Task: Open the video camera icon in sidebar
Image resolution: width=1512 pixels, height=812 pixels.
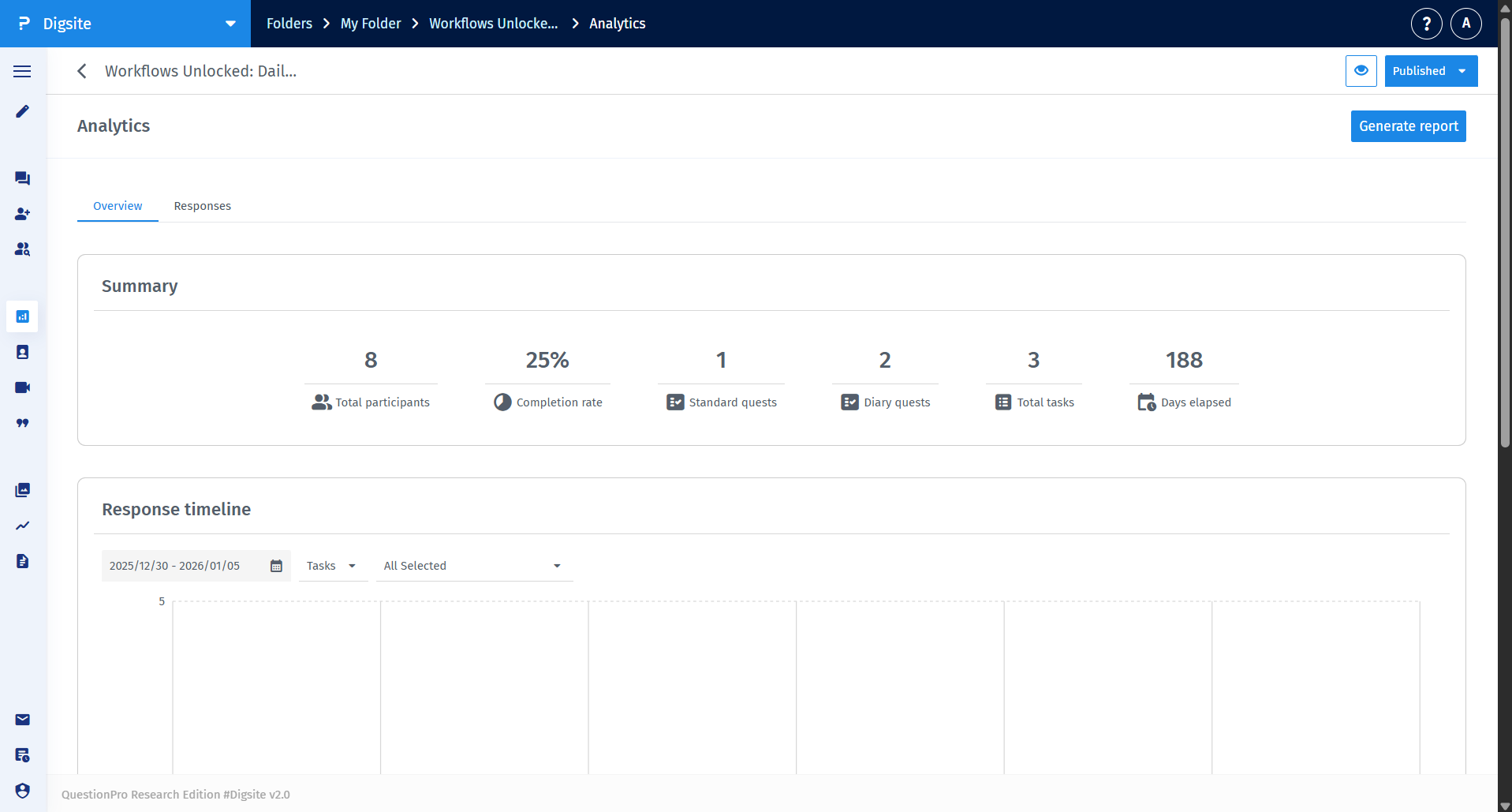Action: 22,387
